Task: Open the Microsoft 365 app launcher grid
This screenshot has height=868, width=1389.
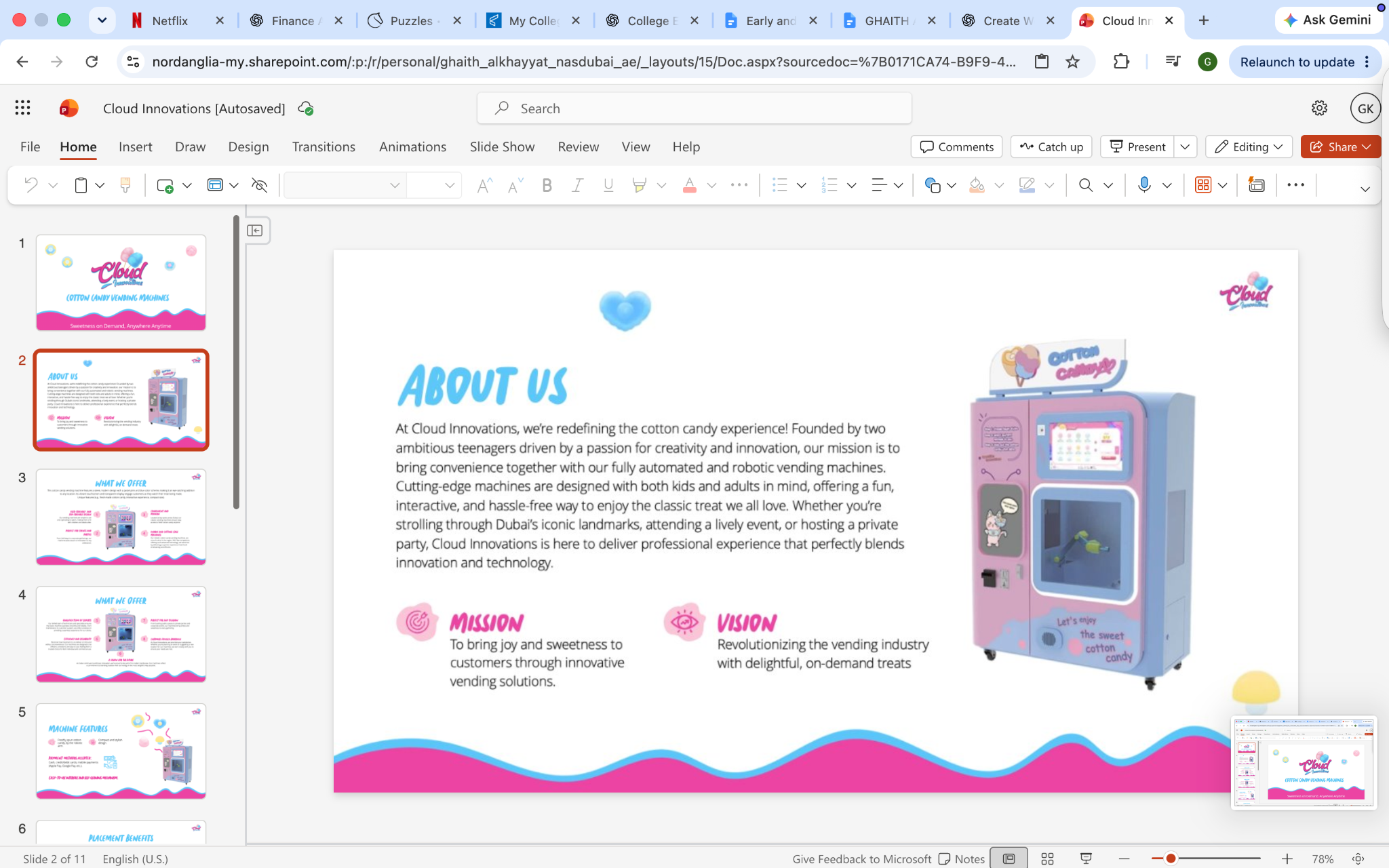Action: 22,108
